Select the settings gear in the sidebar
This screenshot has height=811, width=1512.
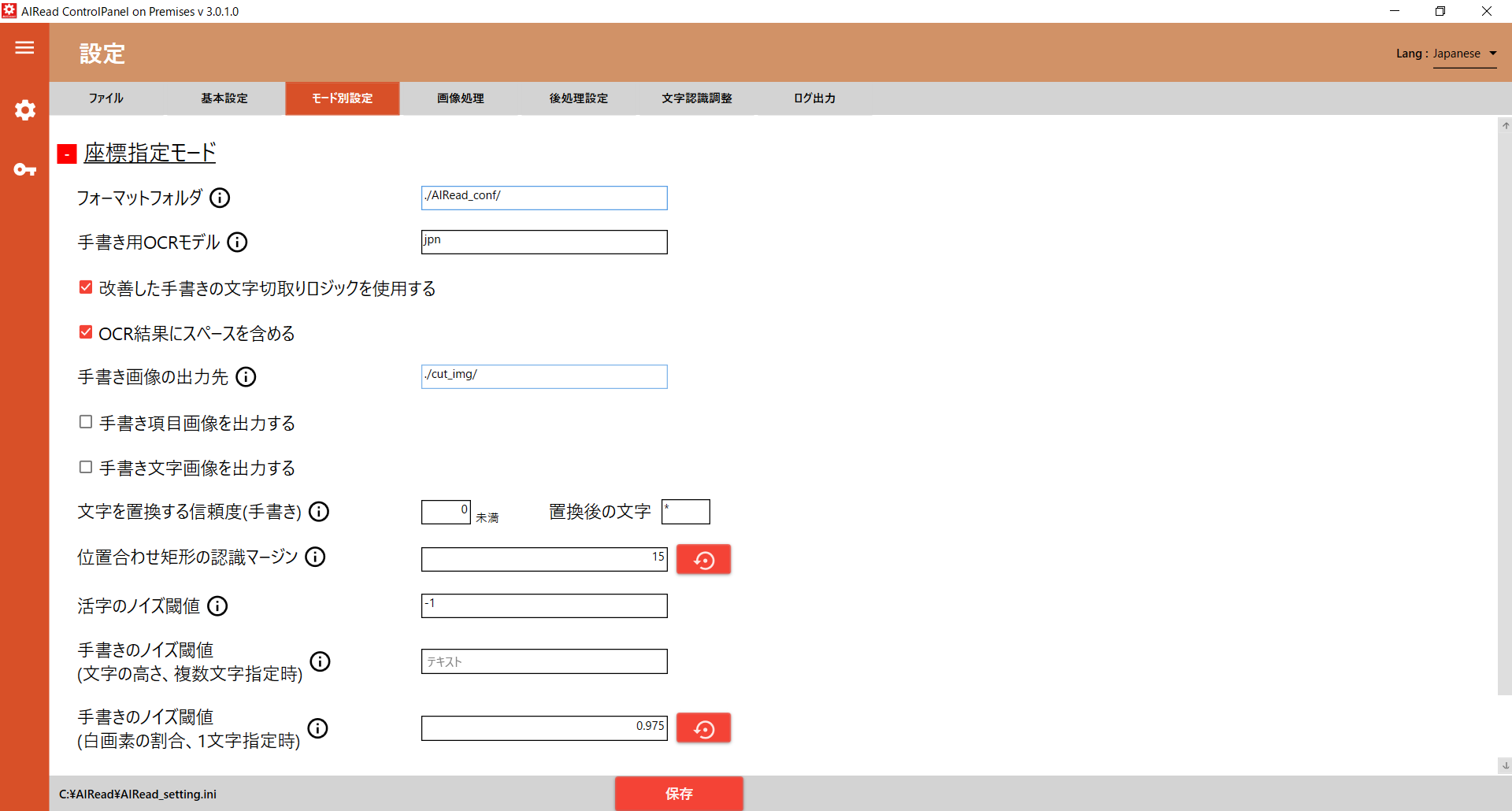(24, 110)
